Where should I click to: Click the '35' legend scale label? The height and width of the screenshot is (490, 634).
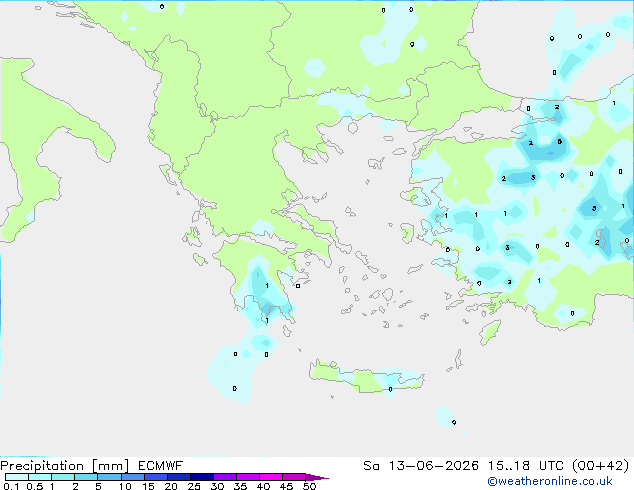point(240,486)
